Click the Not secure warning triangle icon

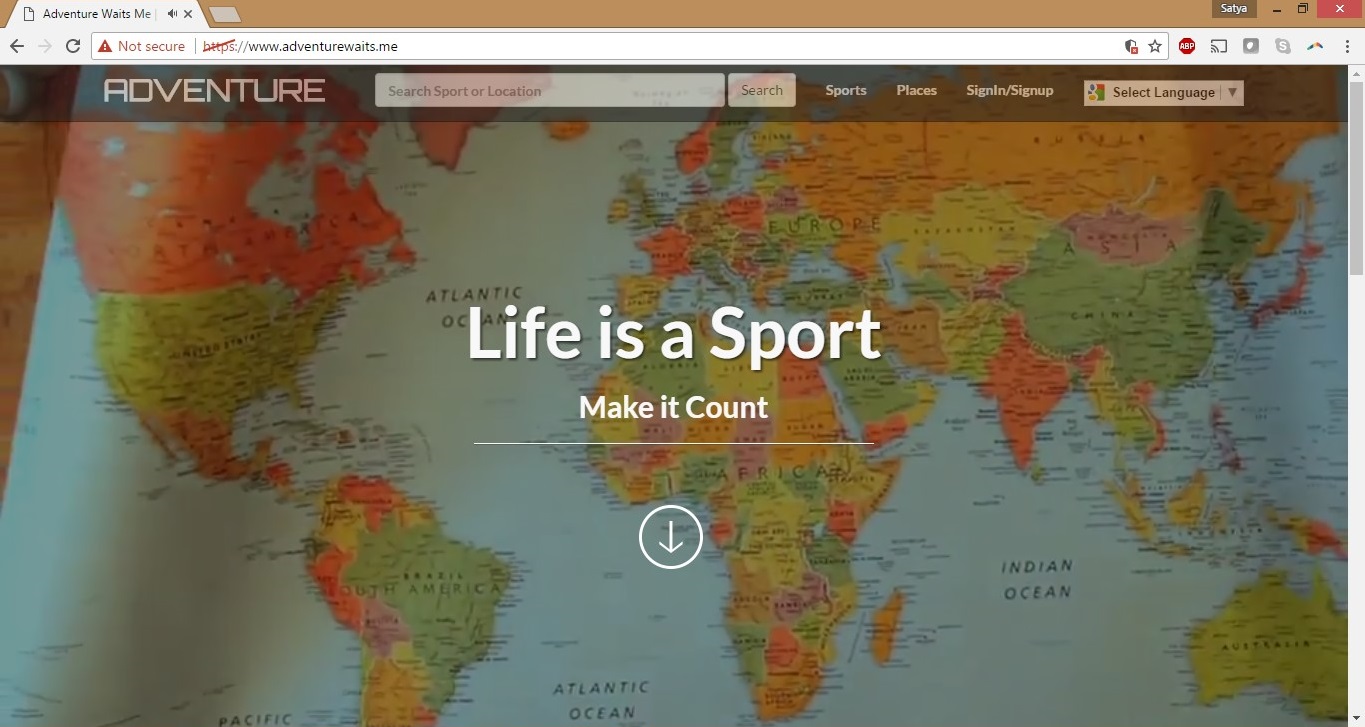[105, 46]
